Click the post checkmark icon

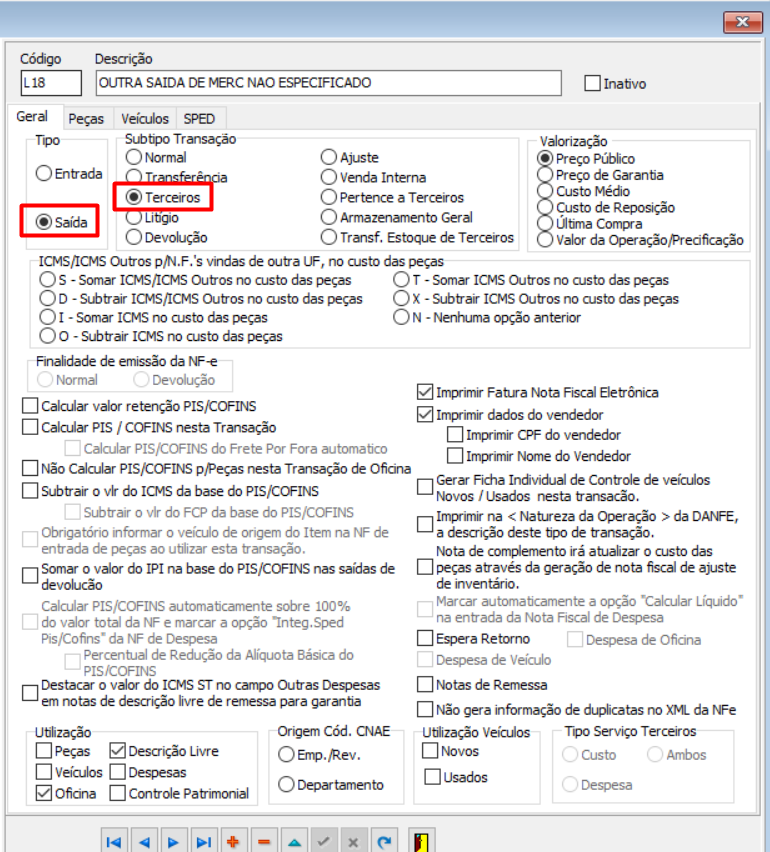[324, 842]
